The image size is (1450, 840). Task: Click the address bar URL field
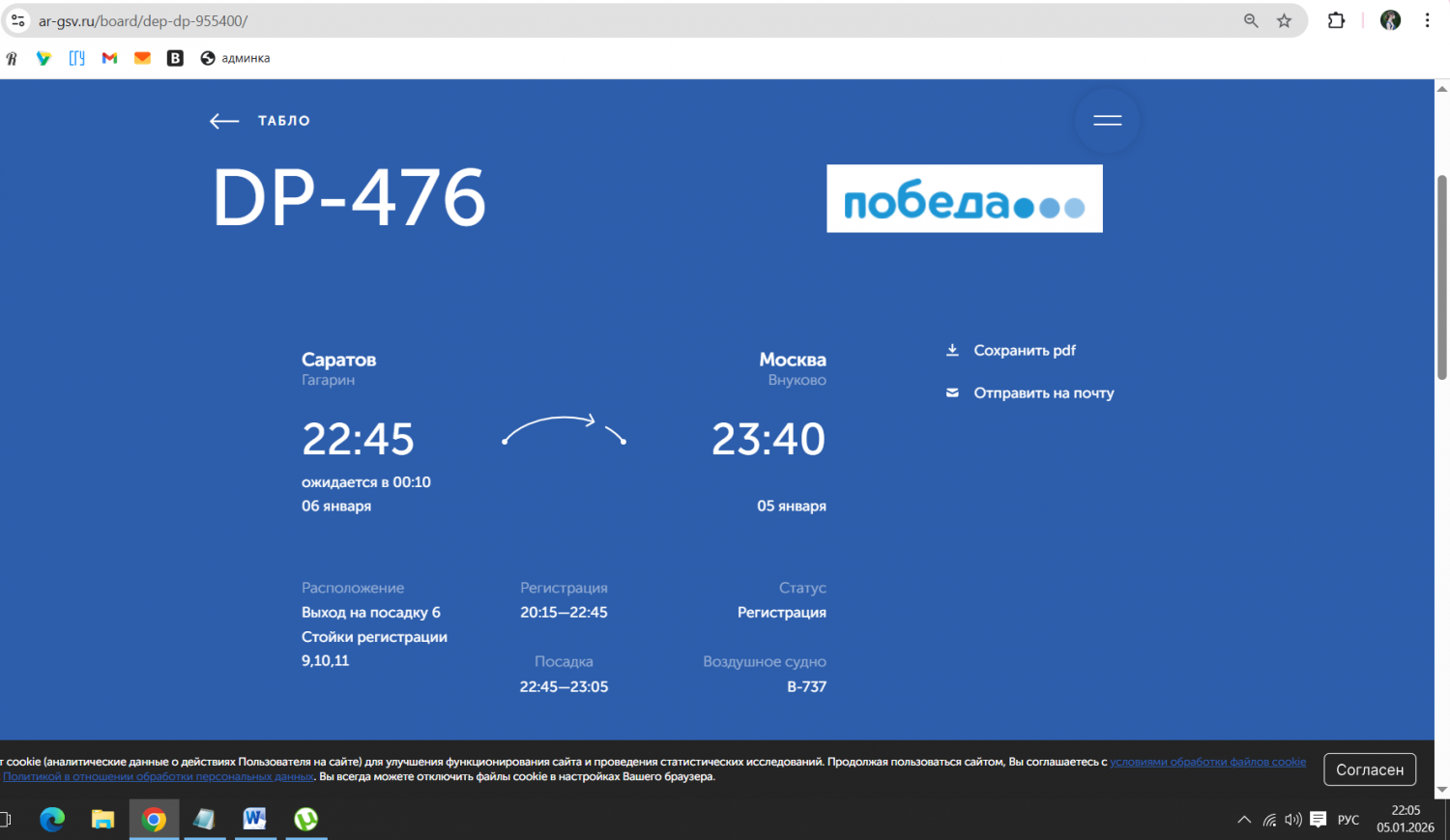click(x=580, y=20)
